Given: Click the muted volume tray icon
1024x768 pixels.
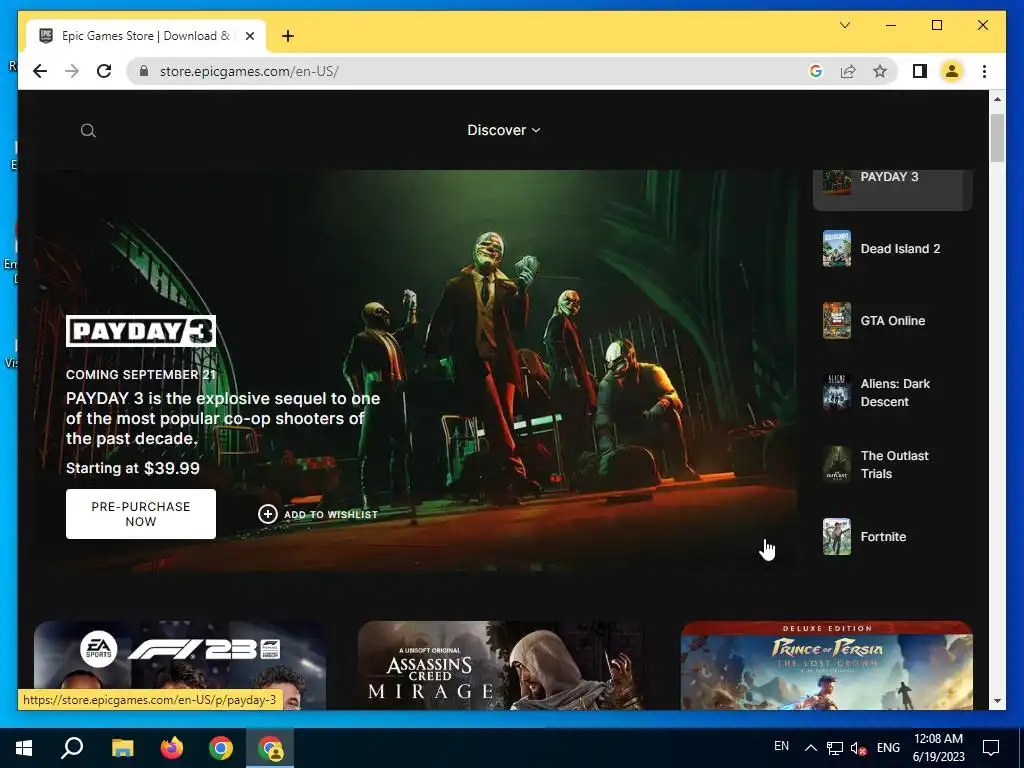Looking at the screenshot, I should 859,748.
